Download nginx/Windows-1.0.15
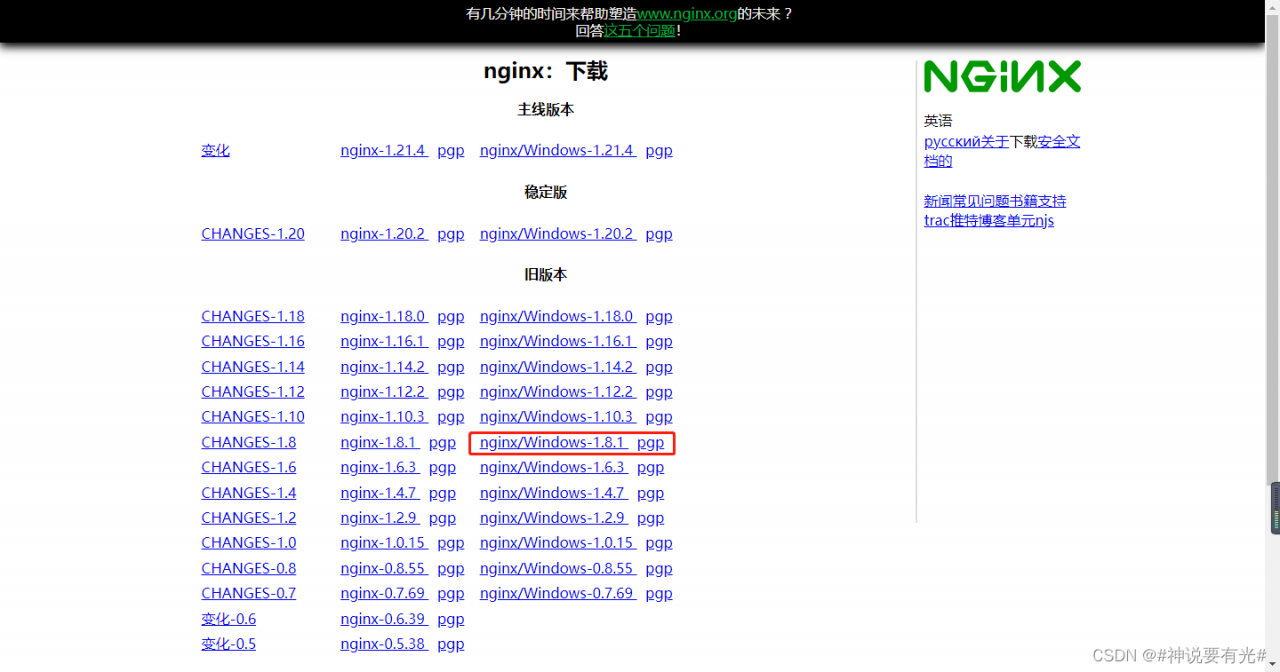The height and width of the screenshot is (672, 1280). point(558,543)
